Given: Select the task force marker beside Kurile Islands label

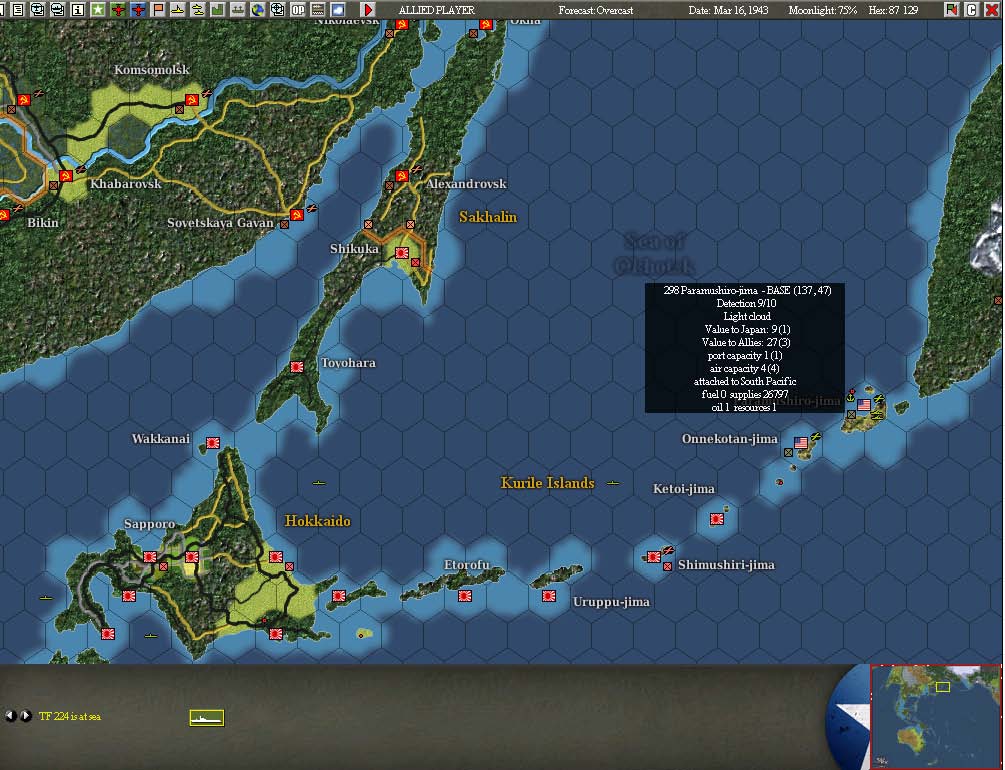Looking at the screenshot, I should 613,483.
